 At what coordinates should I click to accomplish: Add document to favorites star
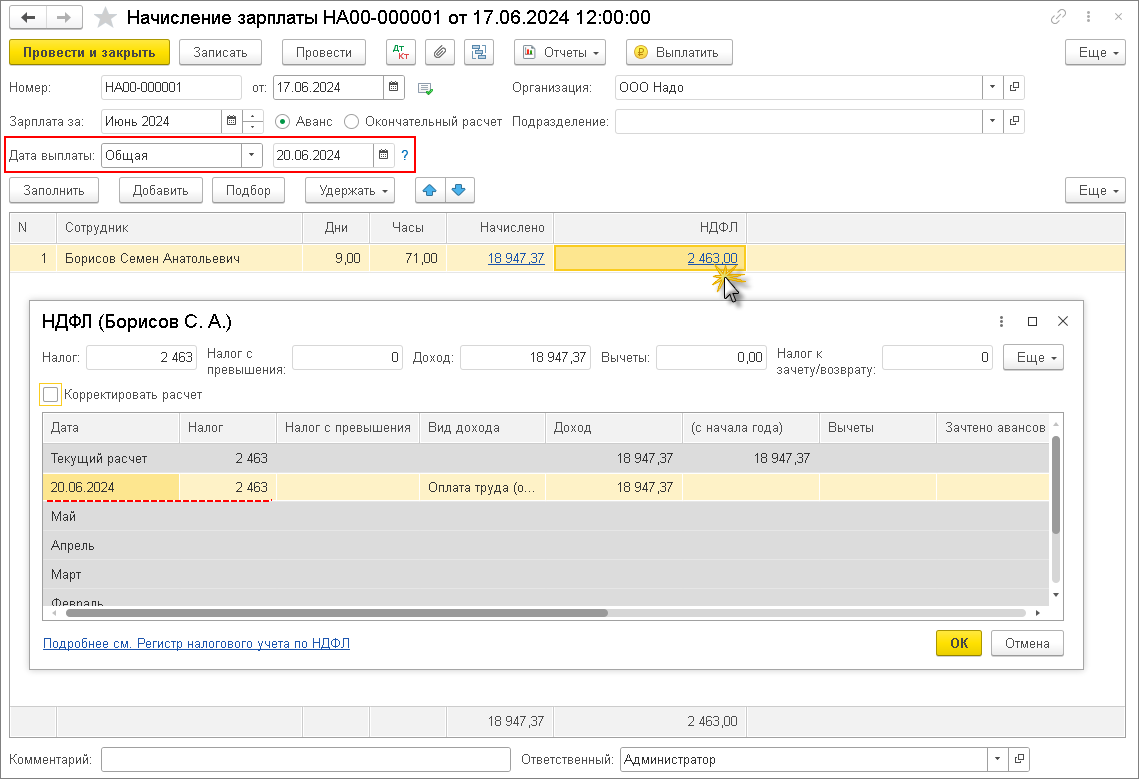coord(103,18)
